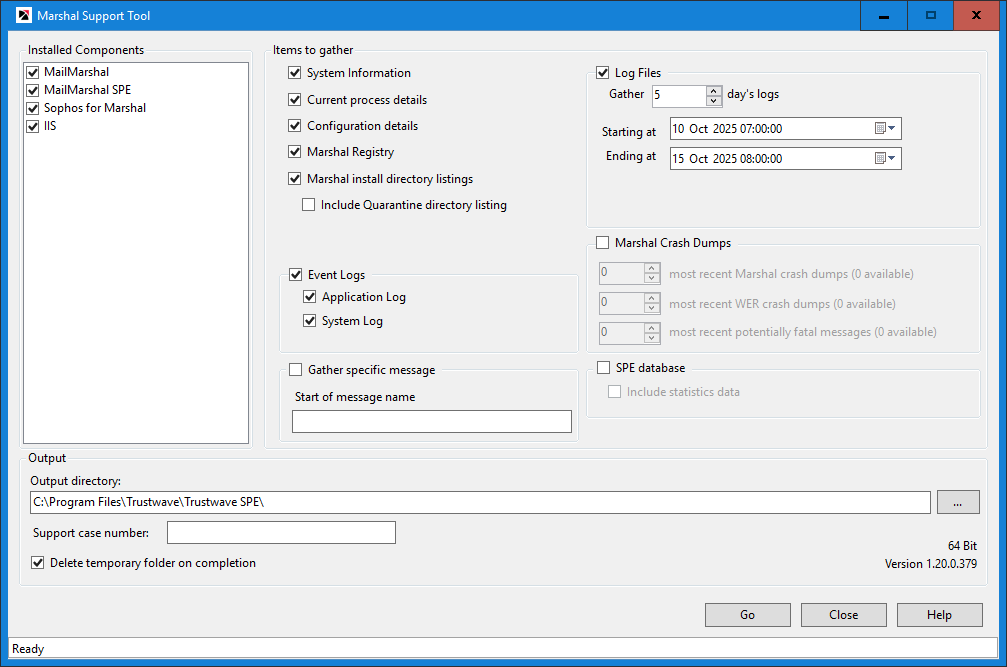Toggle the Marshal Crash Dumps checkbox

(x=603, y=243)
